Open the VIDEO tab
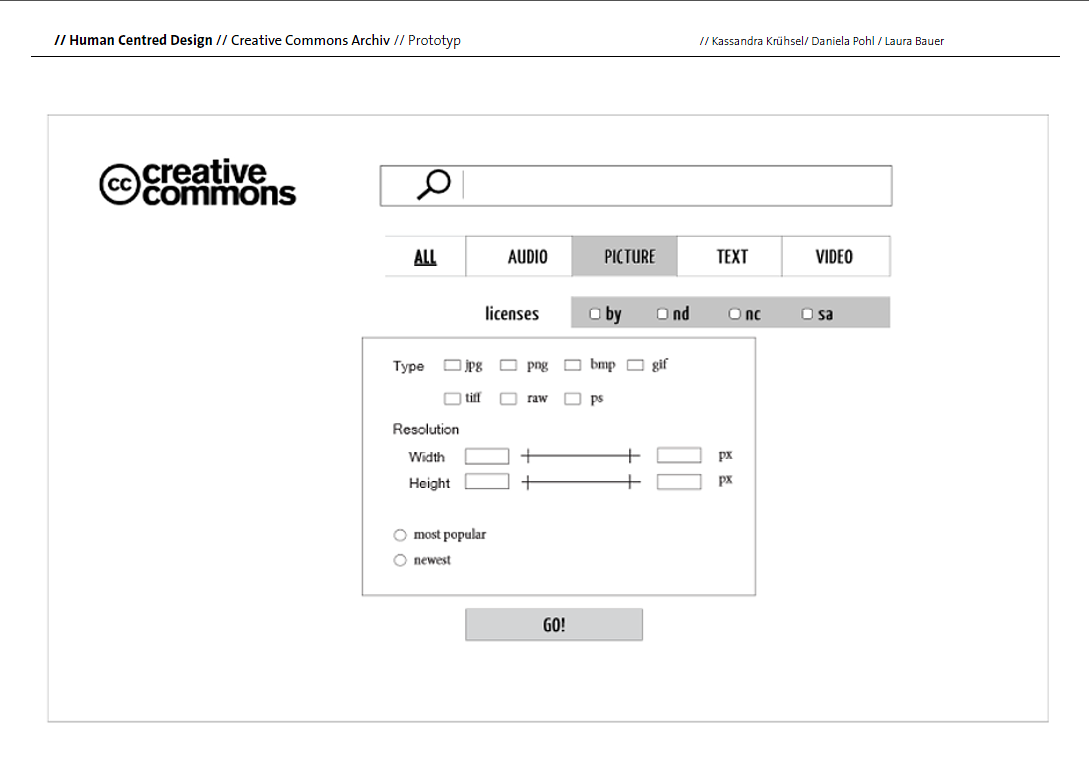Viewport: 1089px width, 770px height. [x=836, y=257]
